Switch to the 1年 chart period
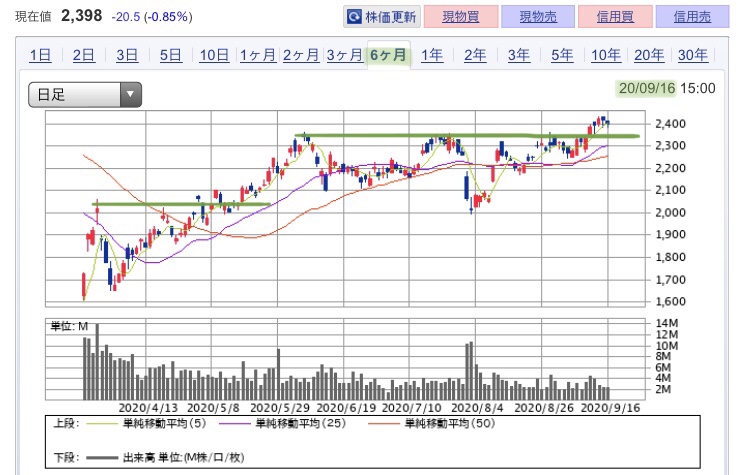The height and width of the screenshot is (475, 737). pyautogui.click(x=431, y=55)
